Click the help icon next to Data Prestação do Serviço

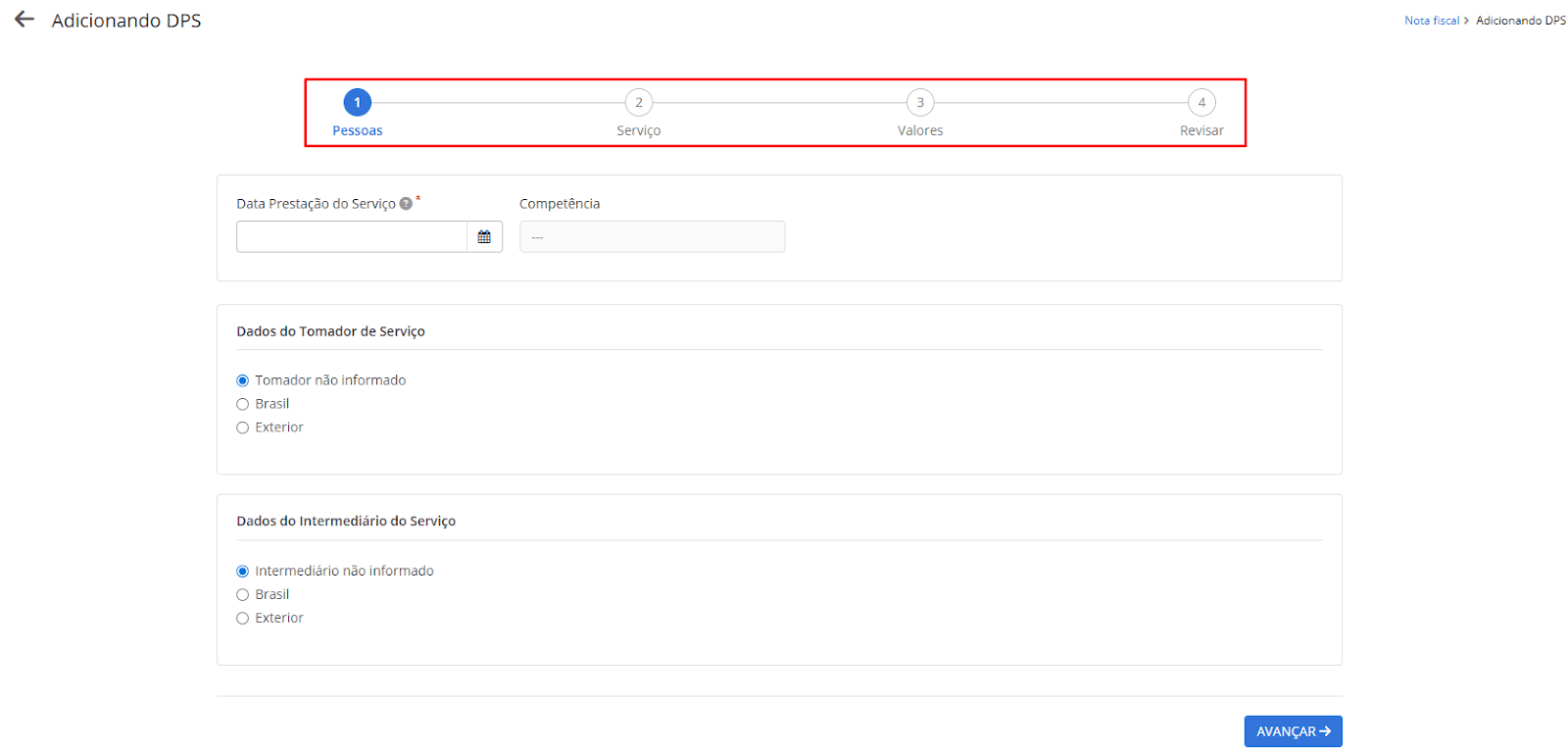pos(406,204)
